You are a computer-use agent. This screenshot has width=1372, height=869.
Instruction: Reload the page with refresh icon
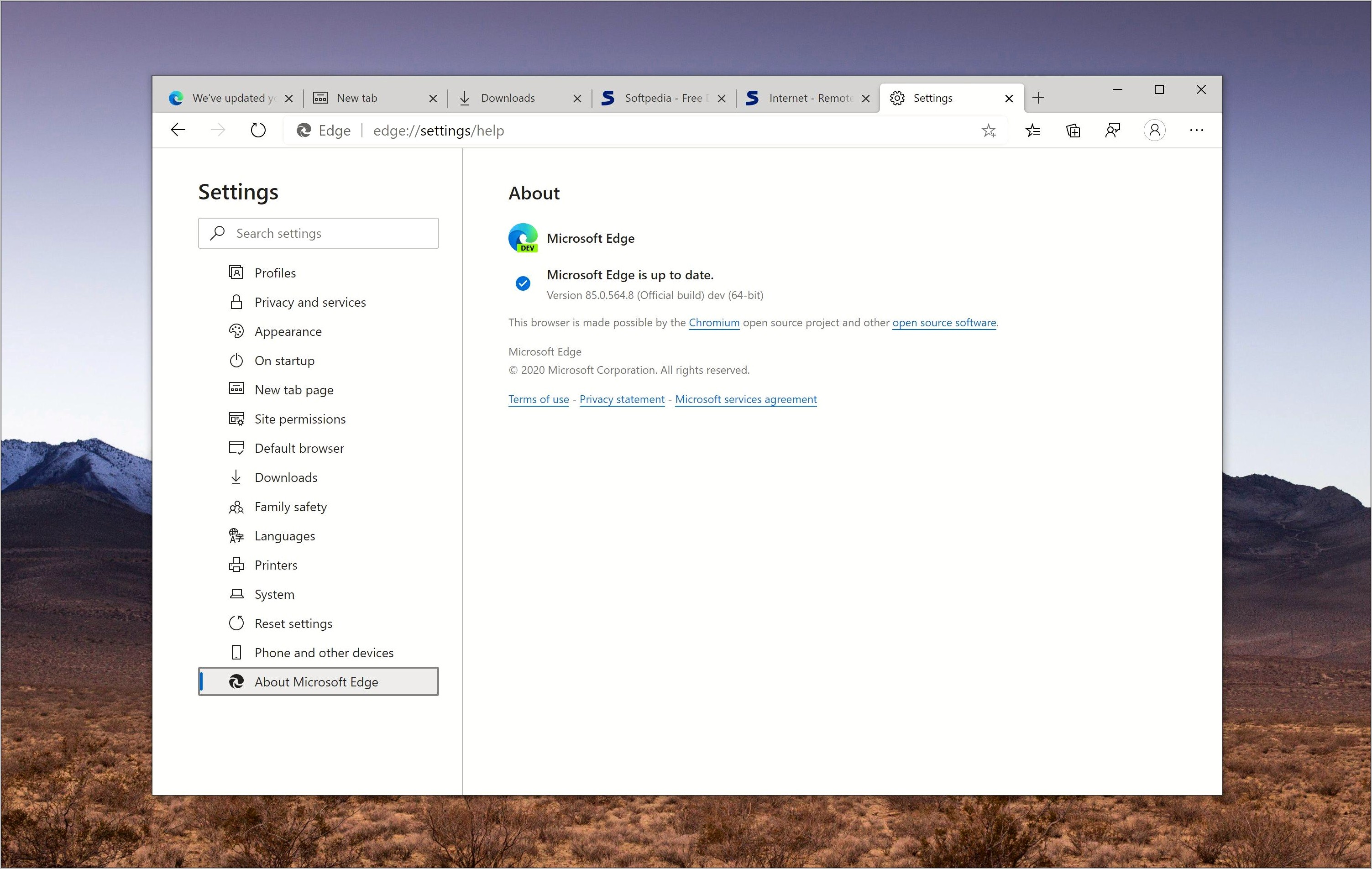coord(258,131)
